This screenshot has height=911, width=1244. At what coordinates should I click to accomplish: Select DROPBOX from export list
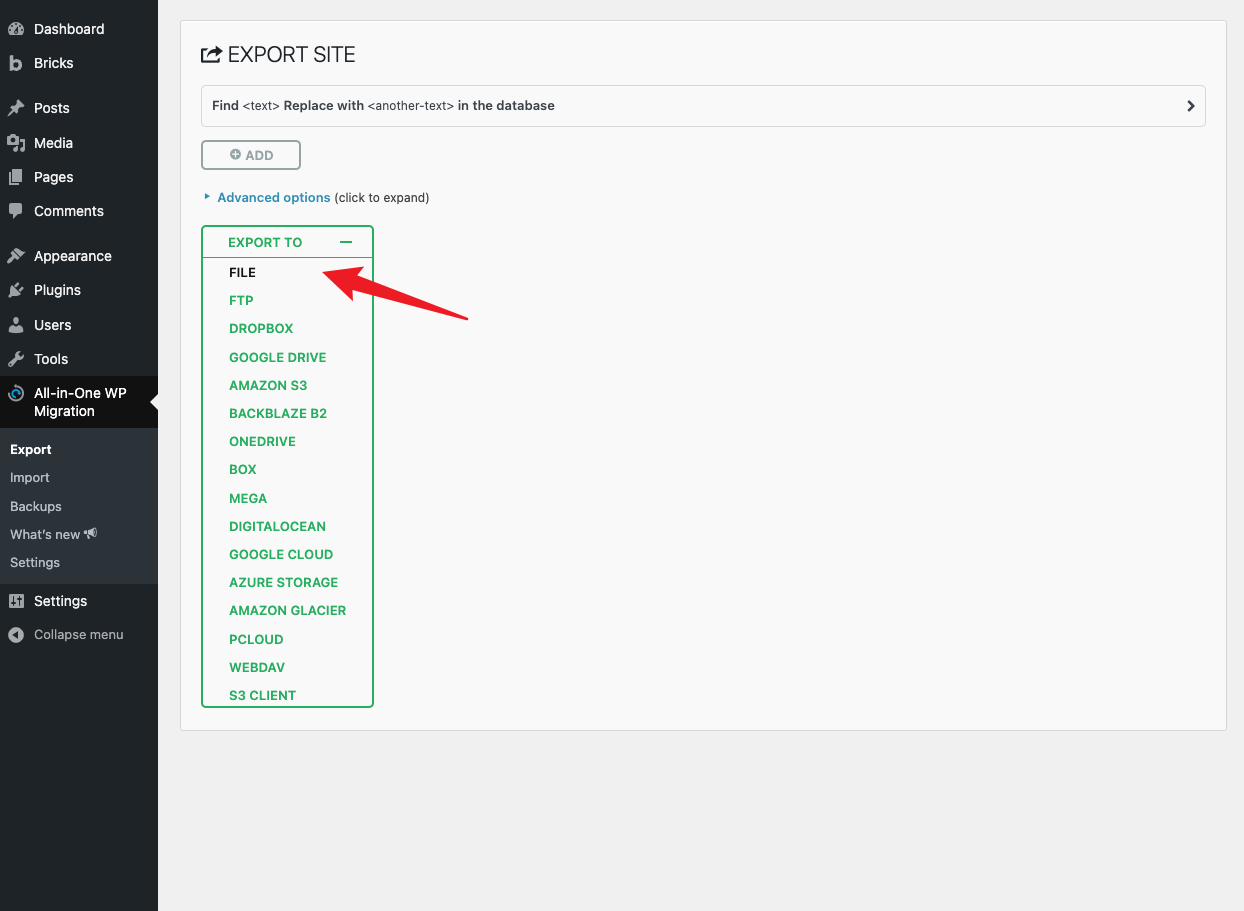click(261, 329)
